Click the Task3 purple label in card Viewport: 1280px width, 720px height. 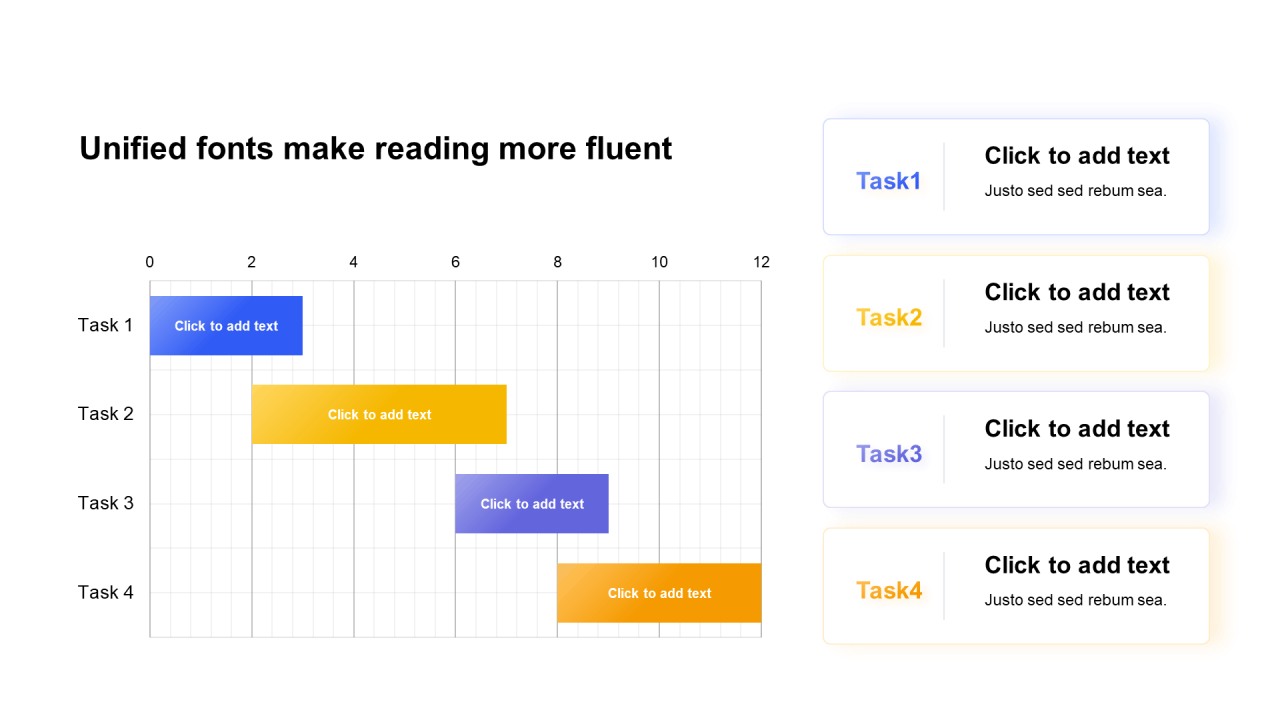tap(888, 454)
